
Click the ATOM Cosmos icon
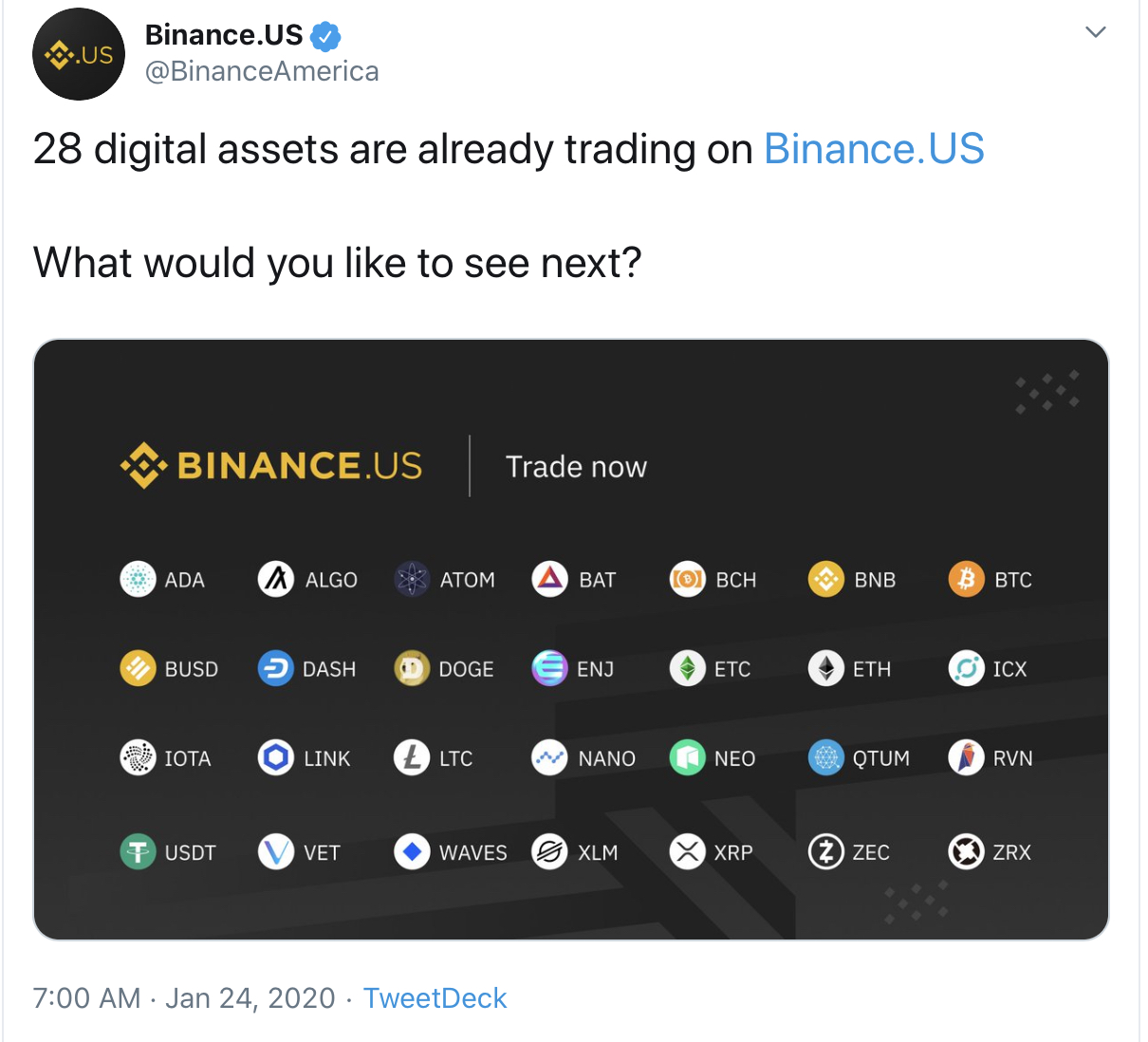[x=412, y=579]
